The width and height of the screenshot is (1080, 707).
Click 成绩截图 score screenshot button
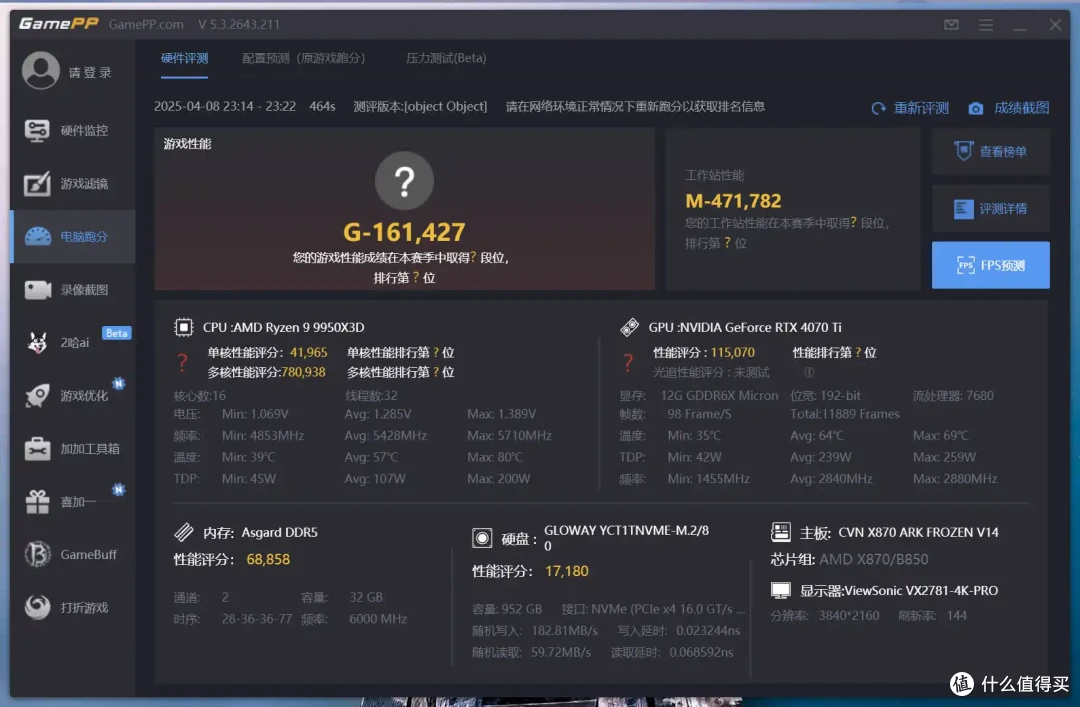click(x=1009, y=108)
